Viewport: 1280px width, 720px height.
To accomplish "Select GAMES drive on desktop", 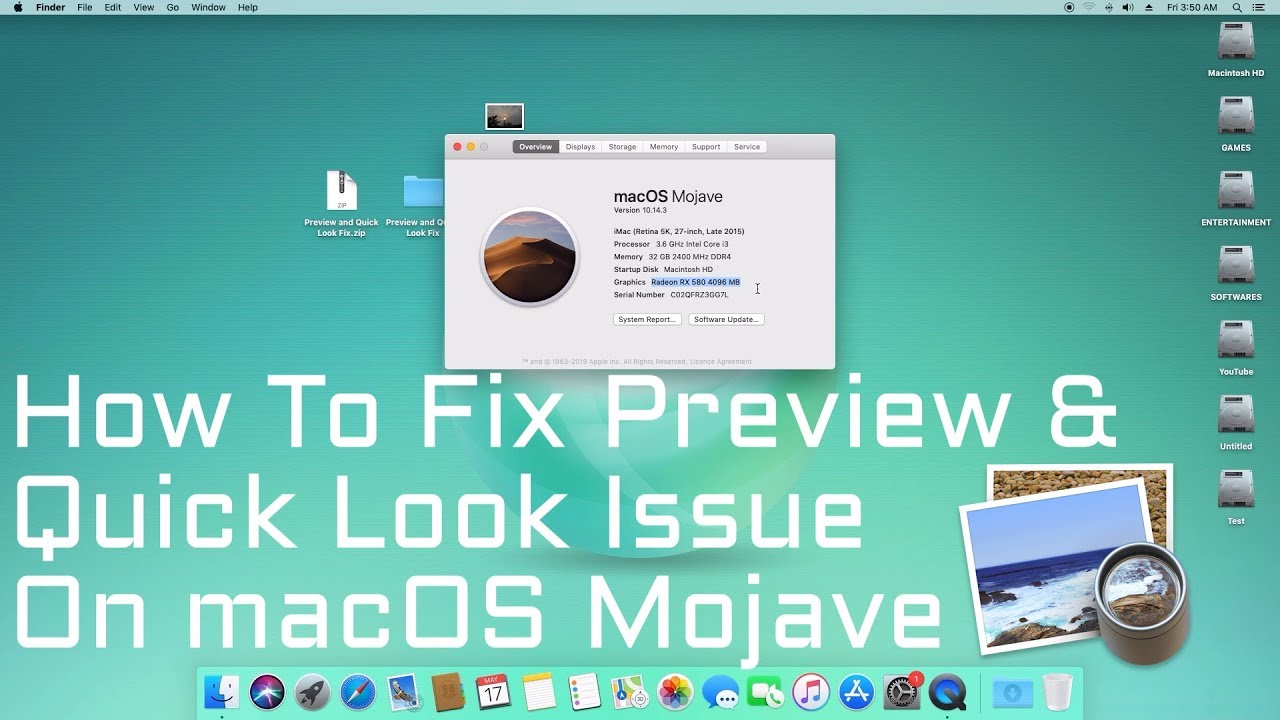I will pyautogui.click(x=1236, y=123).
